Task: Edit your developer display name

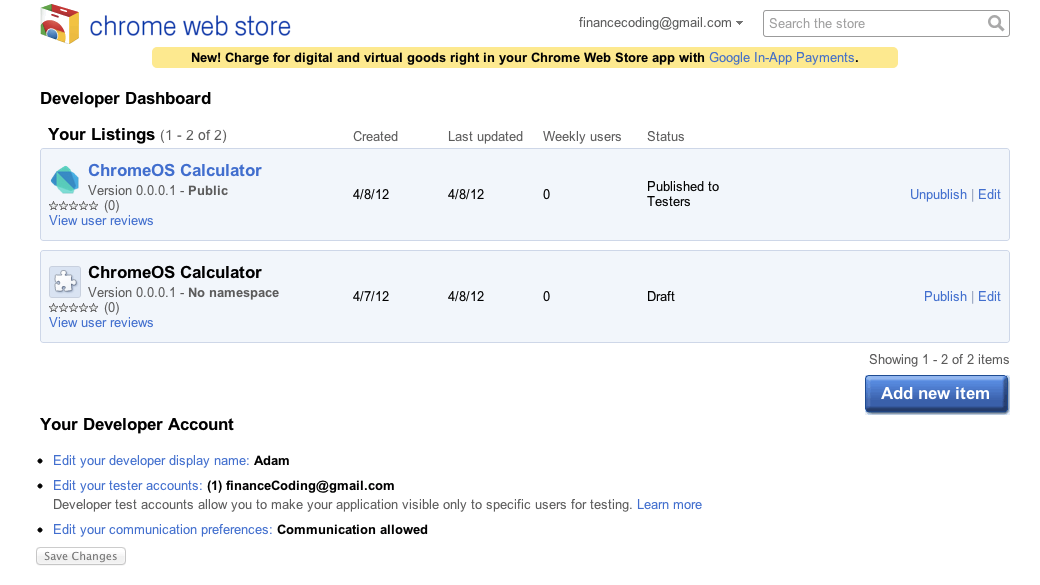Action: [x=151, y=460]
